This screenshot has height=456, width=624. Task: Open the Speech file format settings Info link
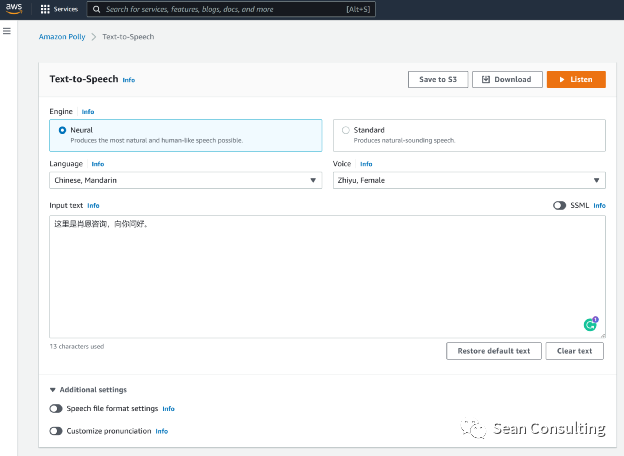[x=168, y=409]
